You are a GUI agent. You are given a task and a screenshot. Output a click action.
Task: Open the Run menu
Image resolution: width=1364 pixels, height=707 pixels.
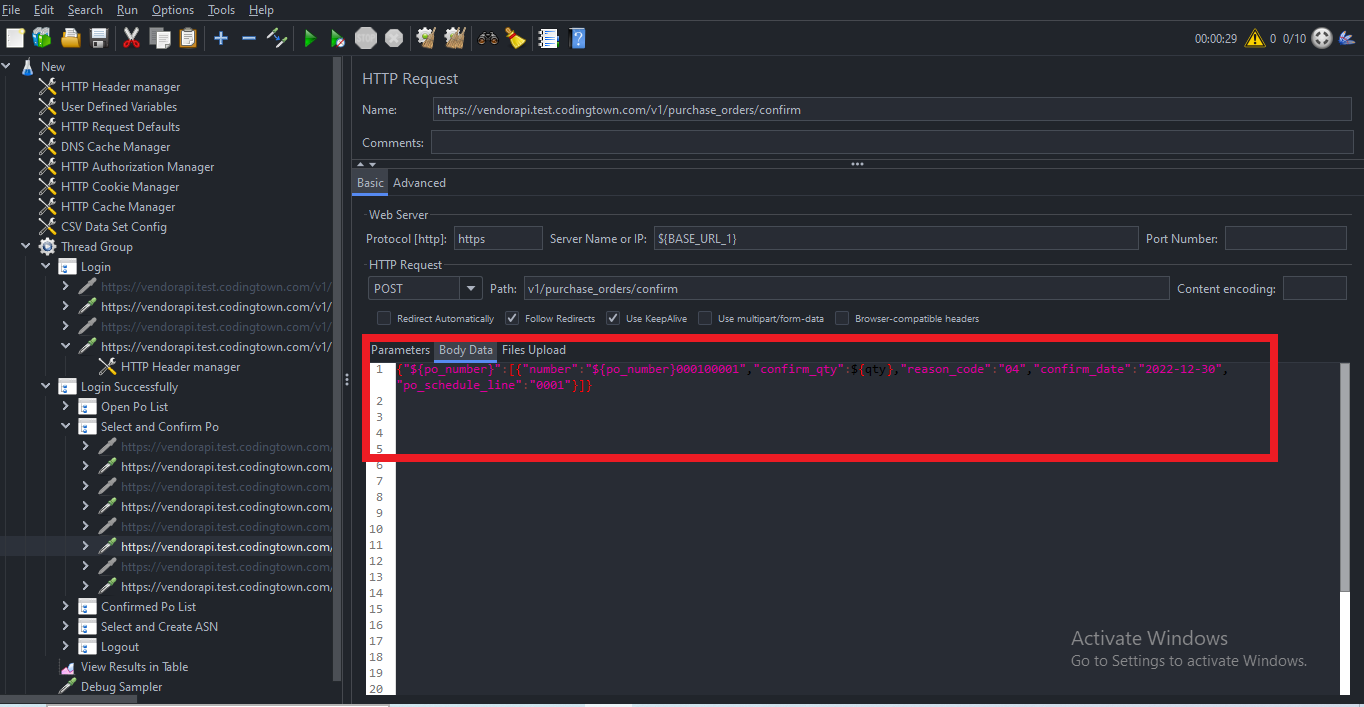(x=127, y=10)
